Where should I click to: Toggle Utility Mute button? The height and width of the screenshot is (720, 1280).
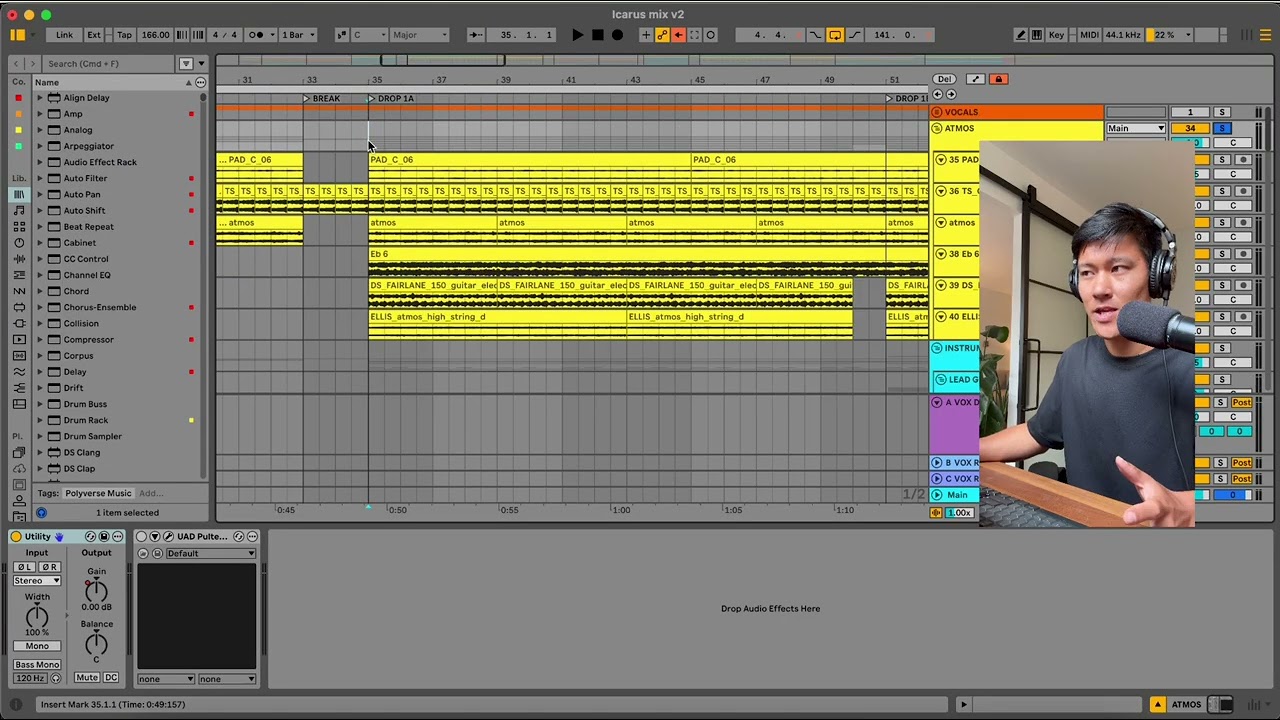tap(87, 678)
